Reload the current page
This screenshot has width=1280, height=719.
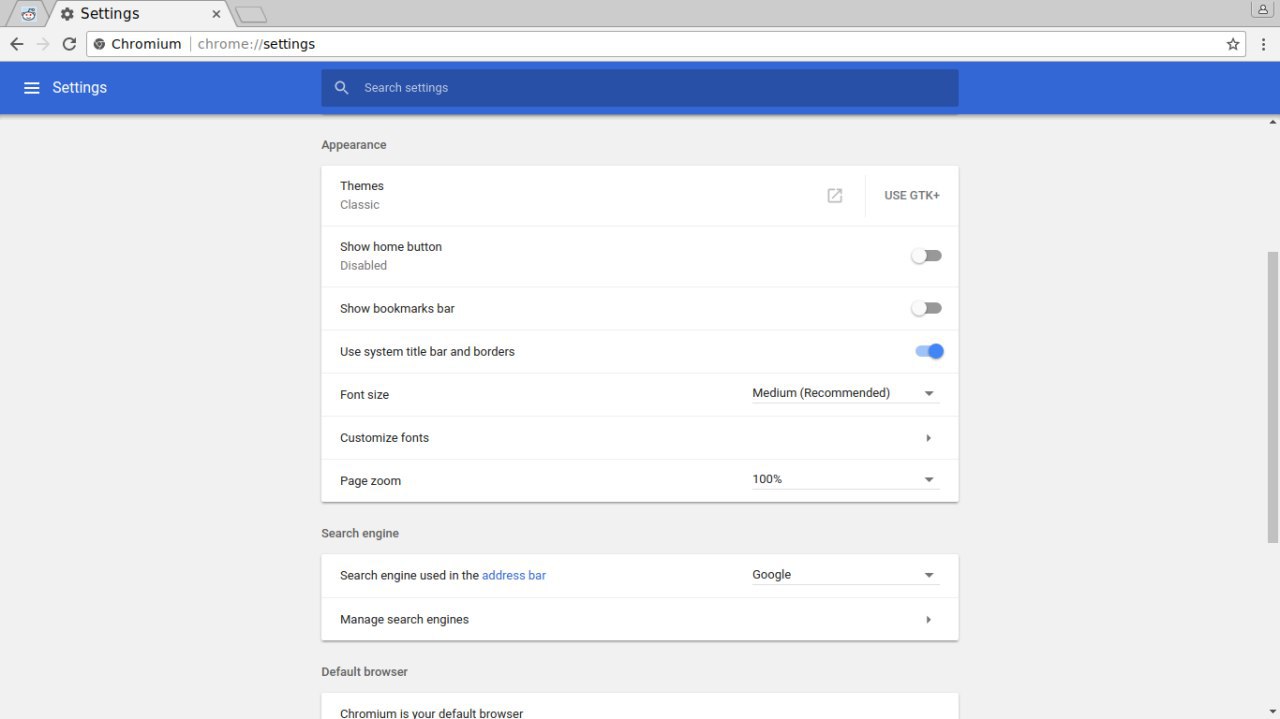69,44
